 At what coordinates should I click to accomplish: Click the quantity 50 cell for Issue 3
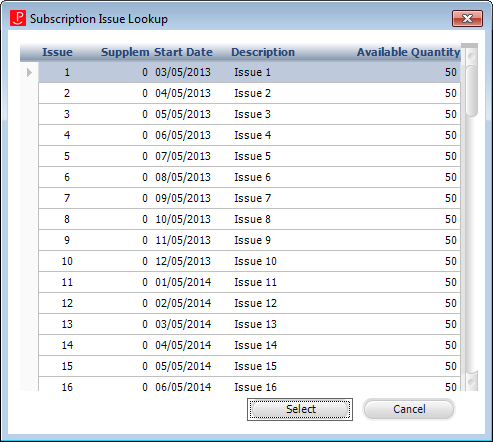click(x=450, y=114)
